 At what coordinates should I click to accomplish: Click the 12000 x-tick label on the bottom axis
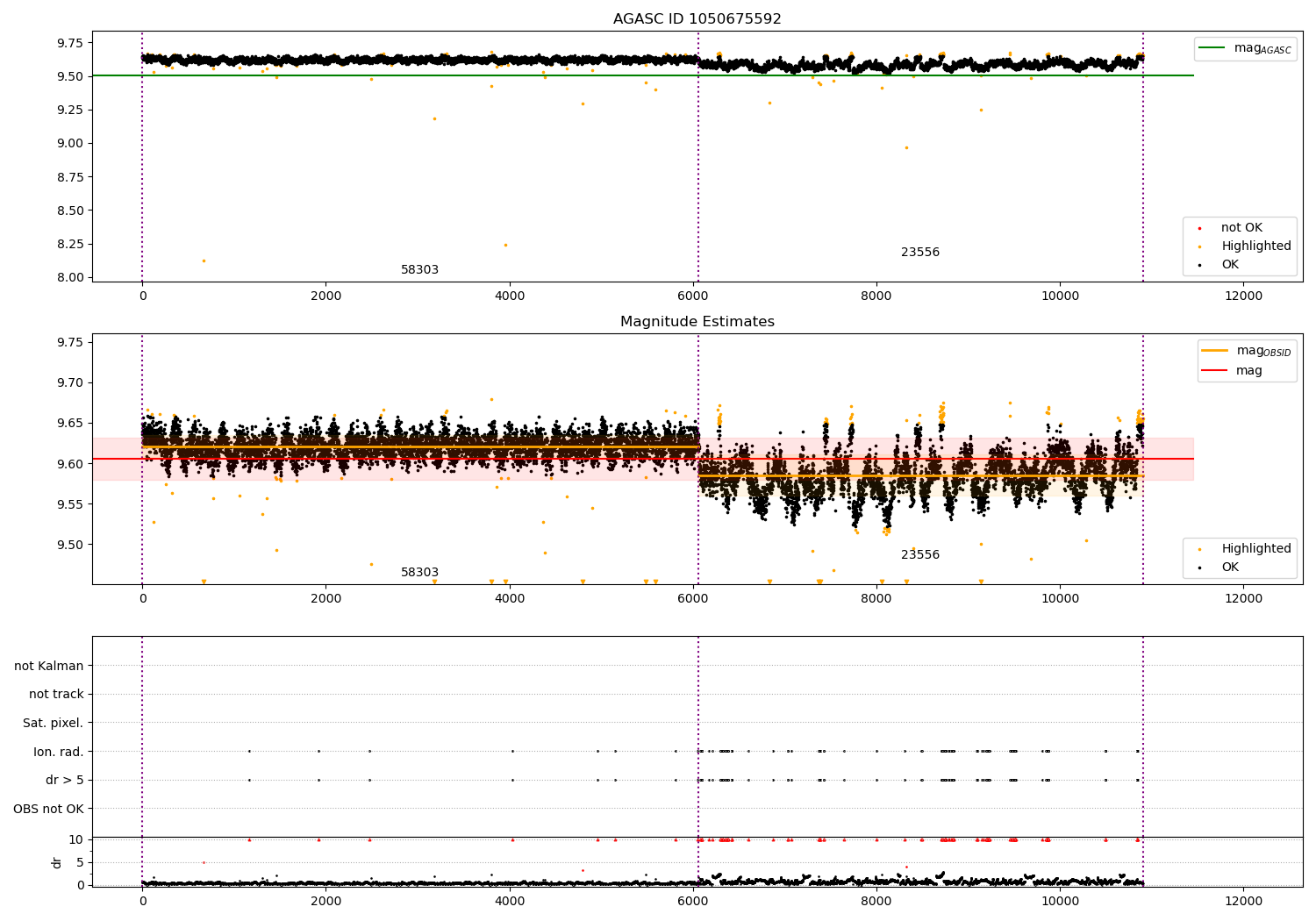[1243, 901]
